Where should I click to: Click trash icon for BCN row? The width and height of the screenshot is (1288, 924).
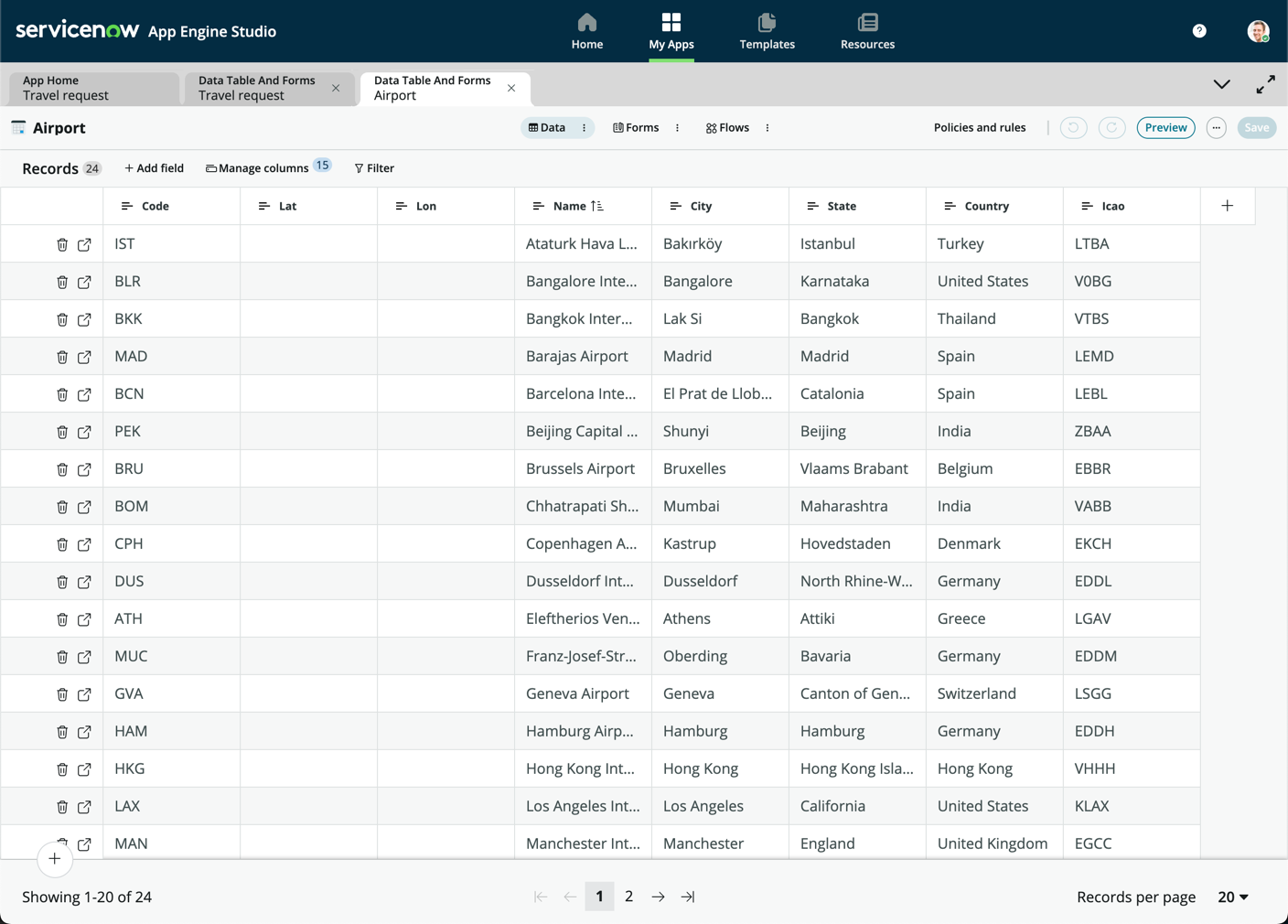pyautogui.click(x=62, y=394)
